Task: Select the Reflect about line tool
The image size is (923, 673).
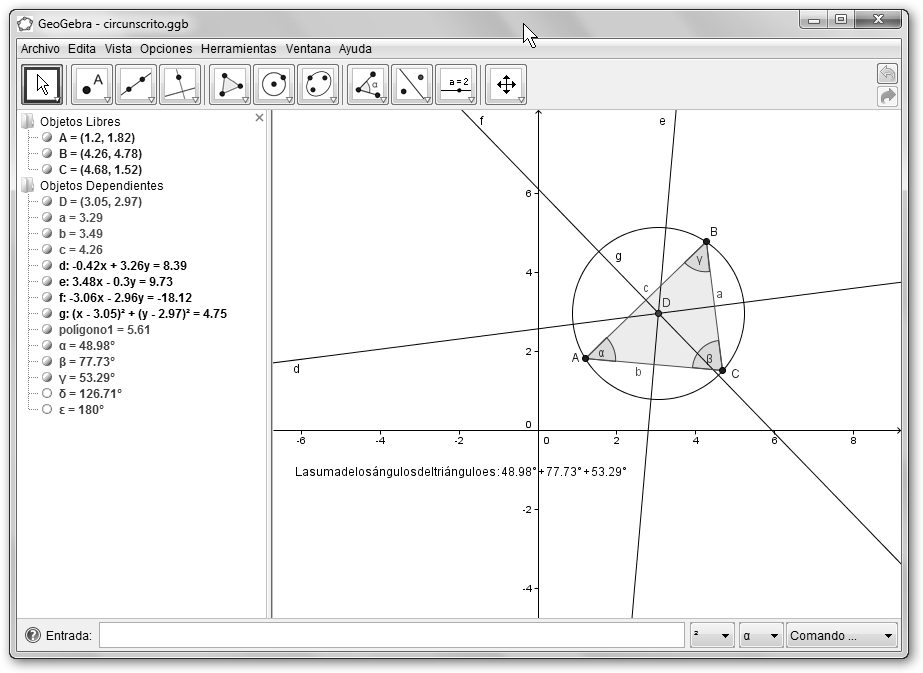Action: pyautogui.click(x=411, y=85)
